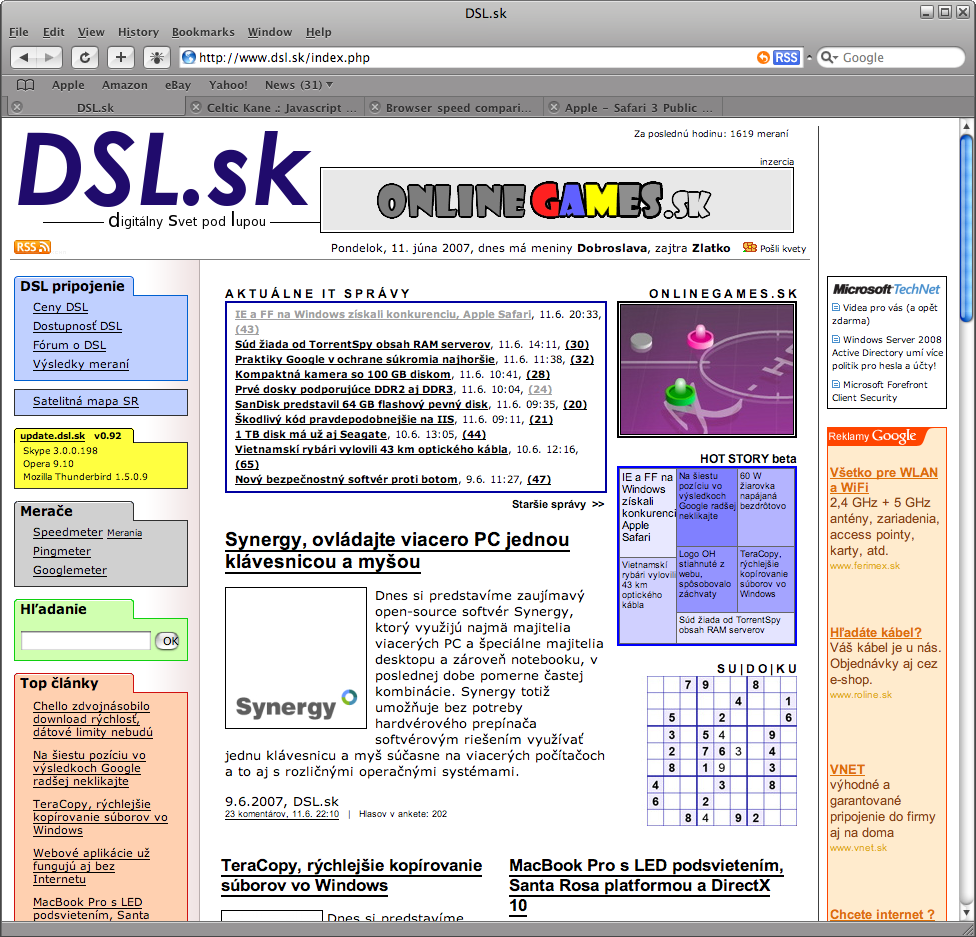Reload the page with the refresh button

coord(85,57)
